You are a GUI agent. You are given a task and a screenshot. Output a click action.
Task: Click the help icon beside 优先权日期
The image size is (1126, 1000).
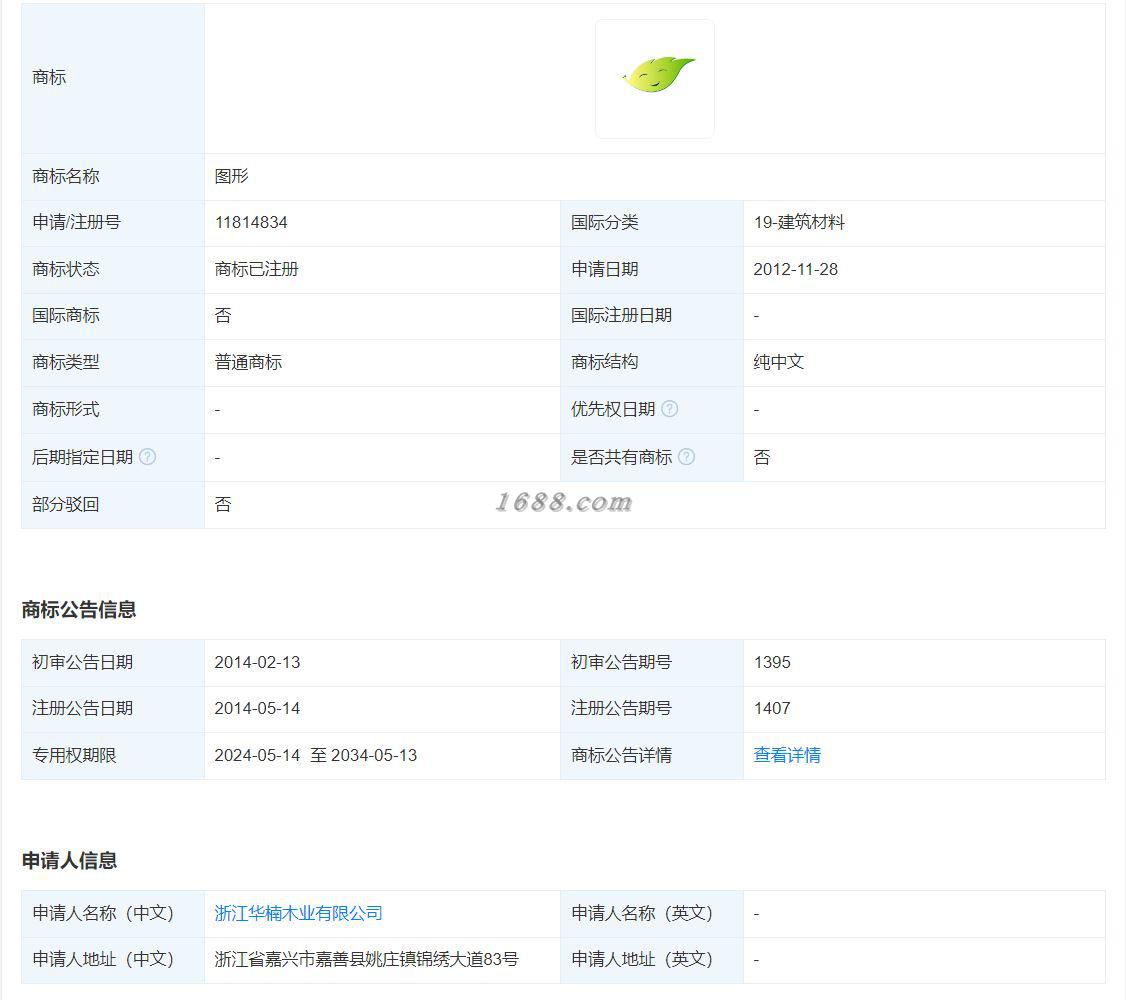point(669,408)
